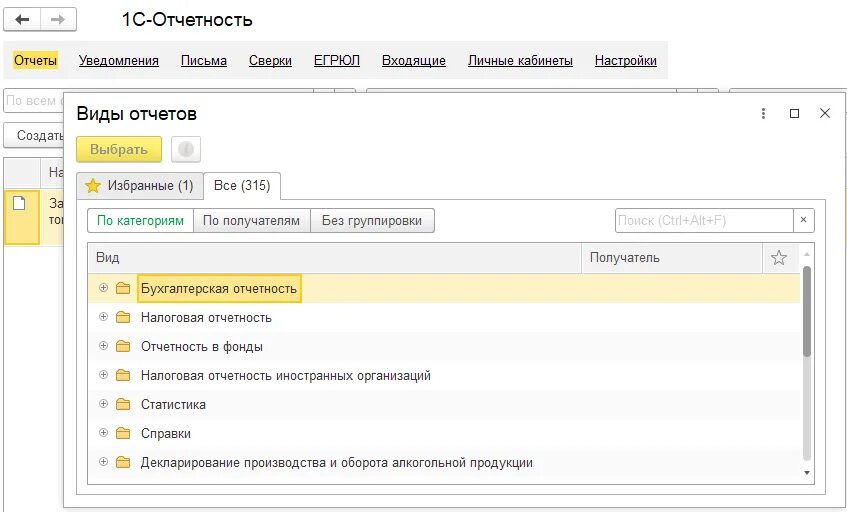Click the Справки folder icon
The height and width of the screenshot is (512, 847).
click(123, 433)
